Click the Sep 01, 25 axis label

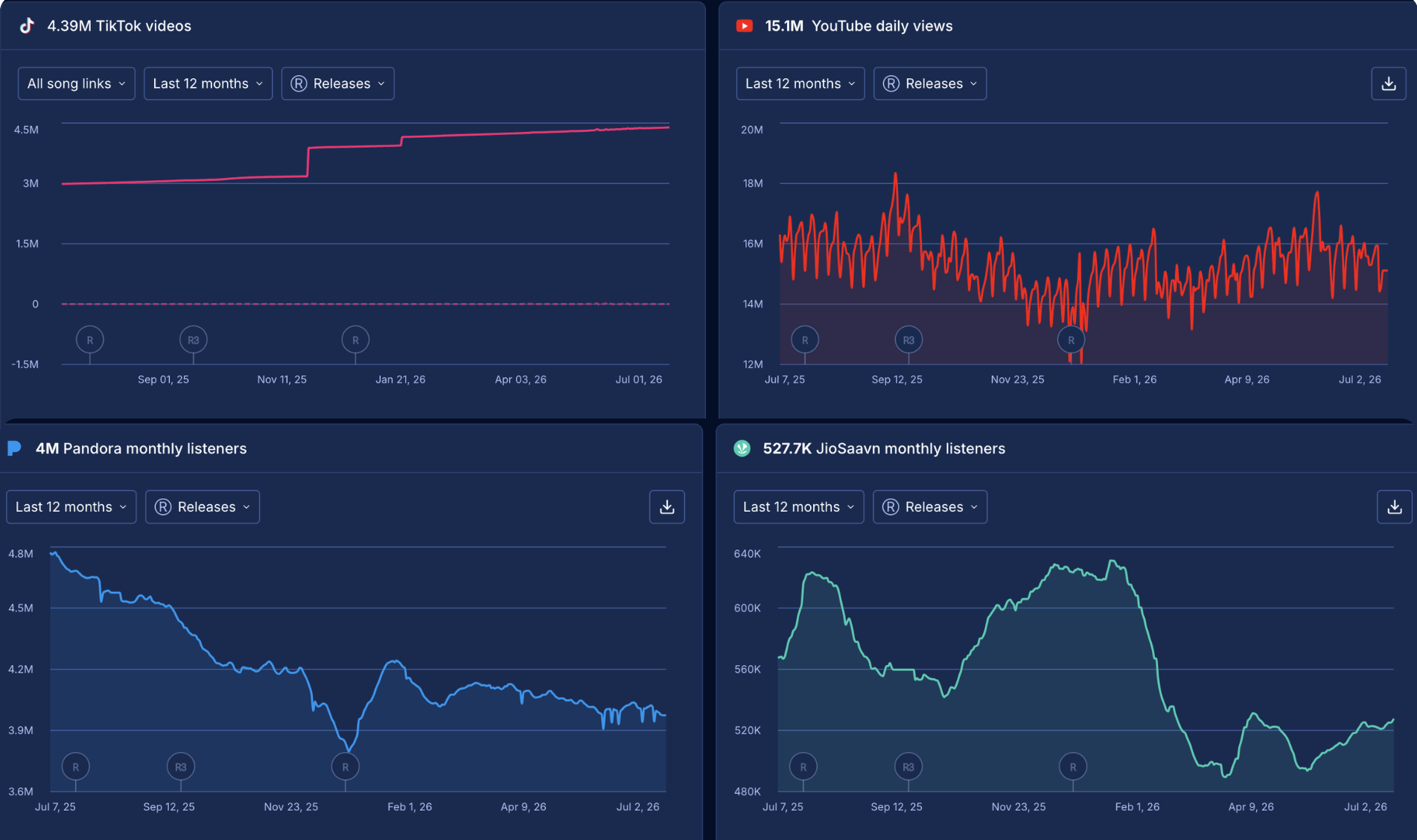(x=163, y=379)
